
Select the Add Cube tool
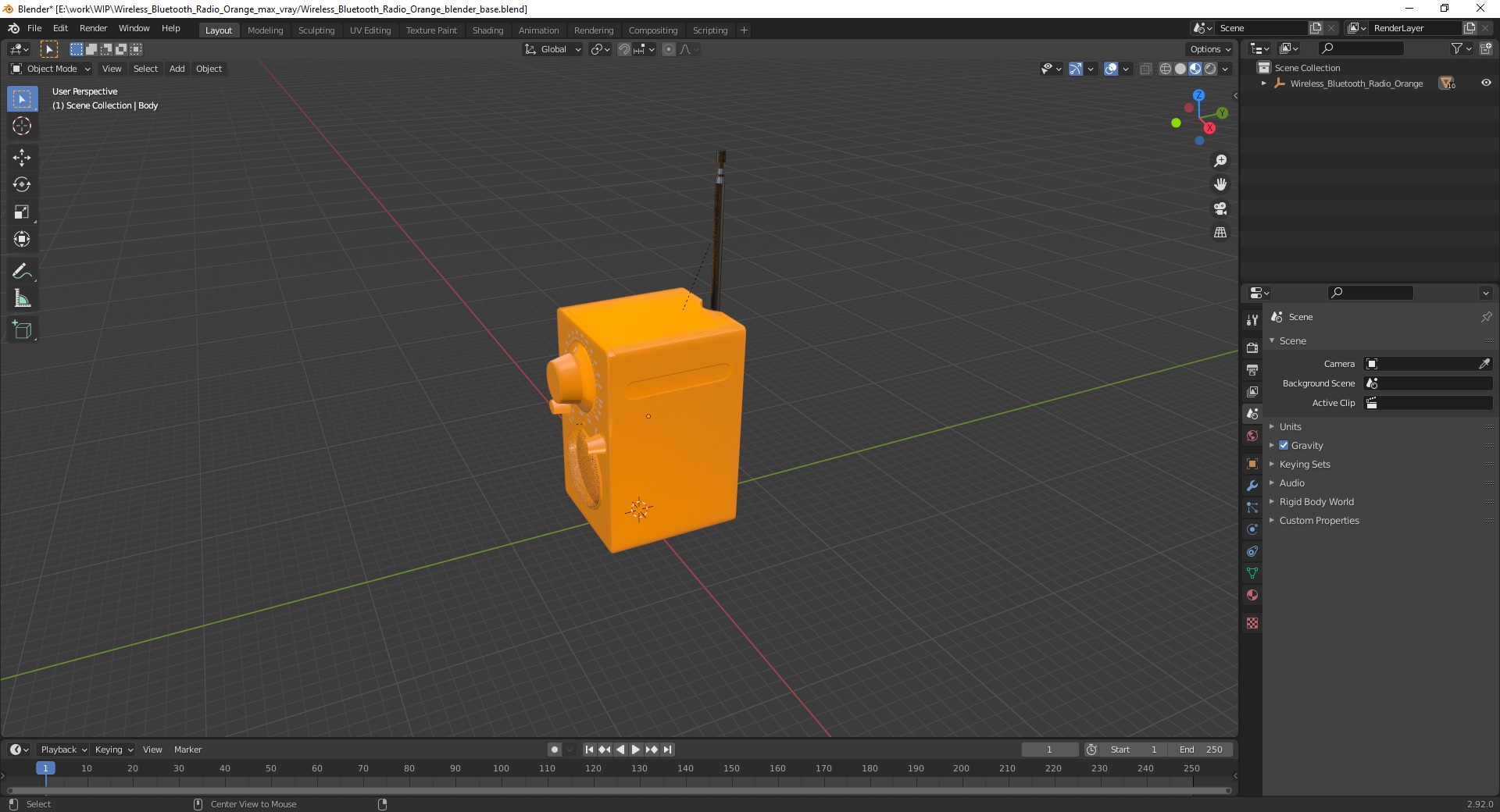coord(22,330)
